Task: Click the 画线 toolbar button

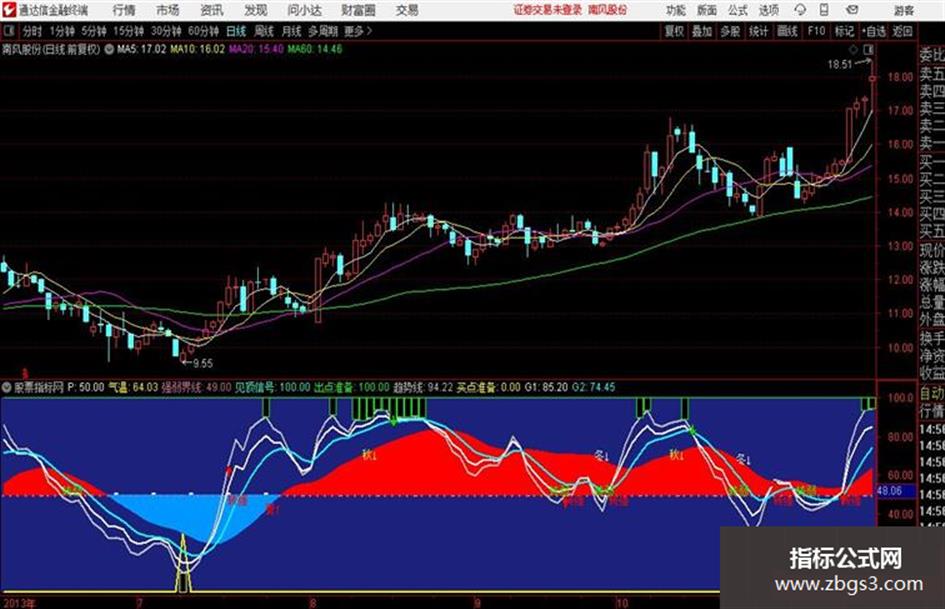Action: pos(787,31)
